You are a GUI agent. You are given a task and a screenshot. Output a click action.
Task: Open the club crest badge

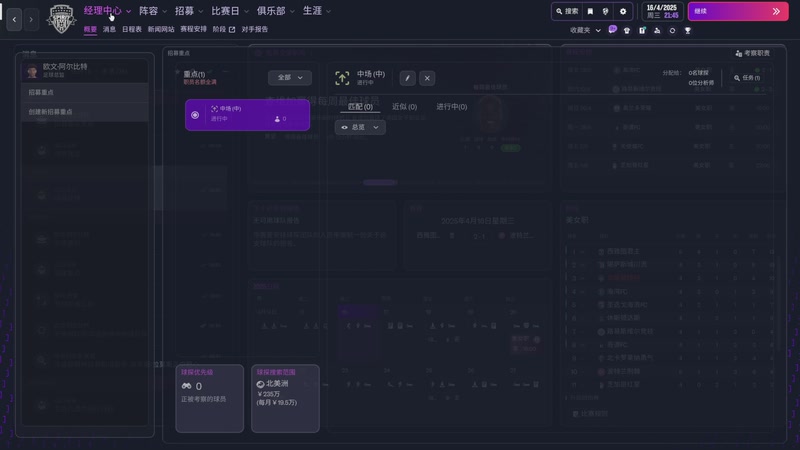(61, 19)
